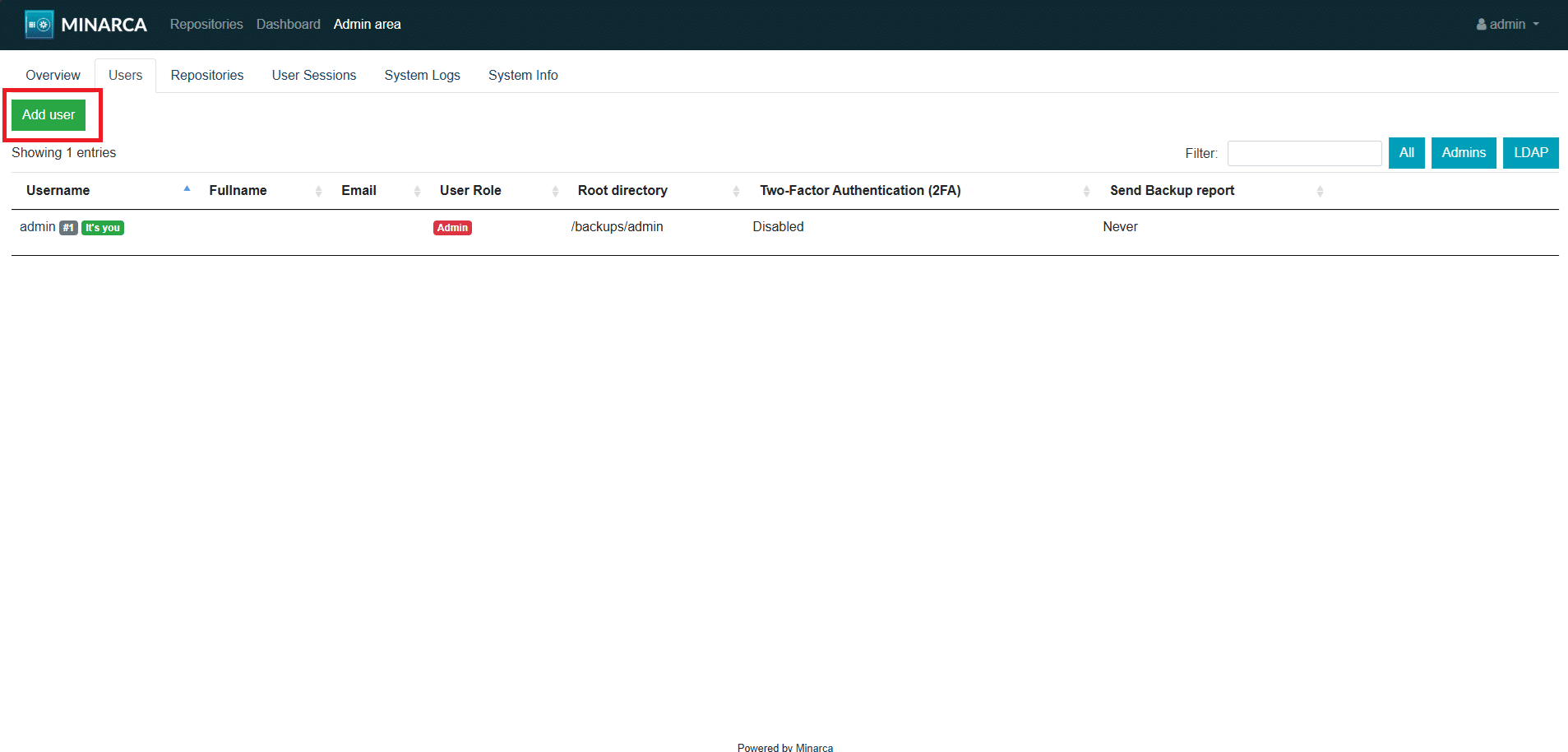Click the Never backup report cell
This screenshot has height=752, width=1568.
[1120, 227]
